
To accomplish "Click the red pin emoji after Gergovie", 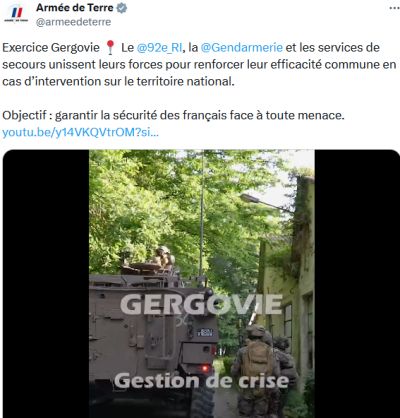I will [x=110, y=48].
